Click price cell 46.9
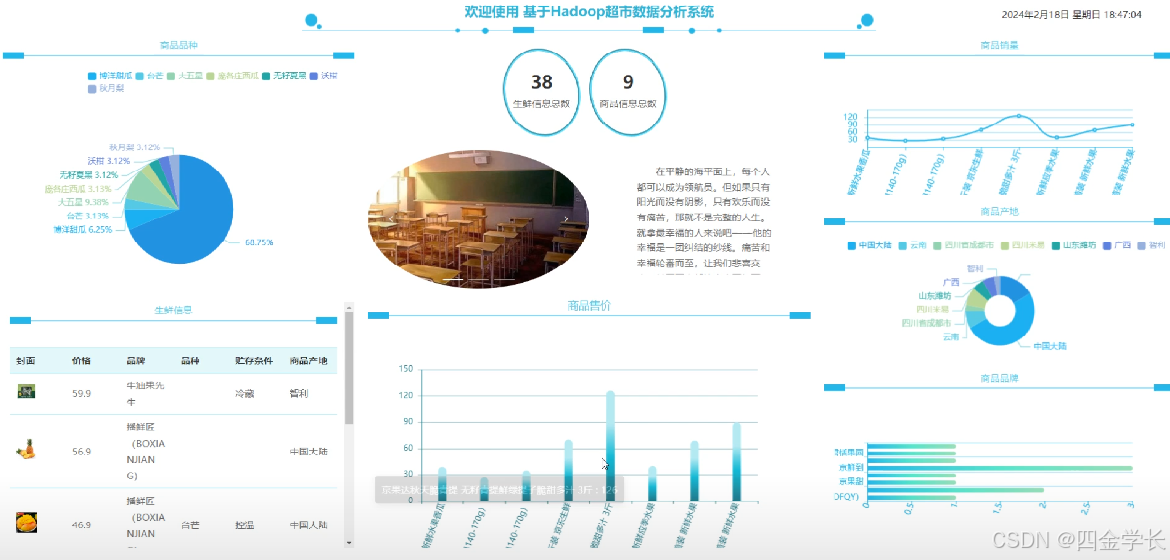 81,525
